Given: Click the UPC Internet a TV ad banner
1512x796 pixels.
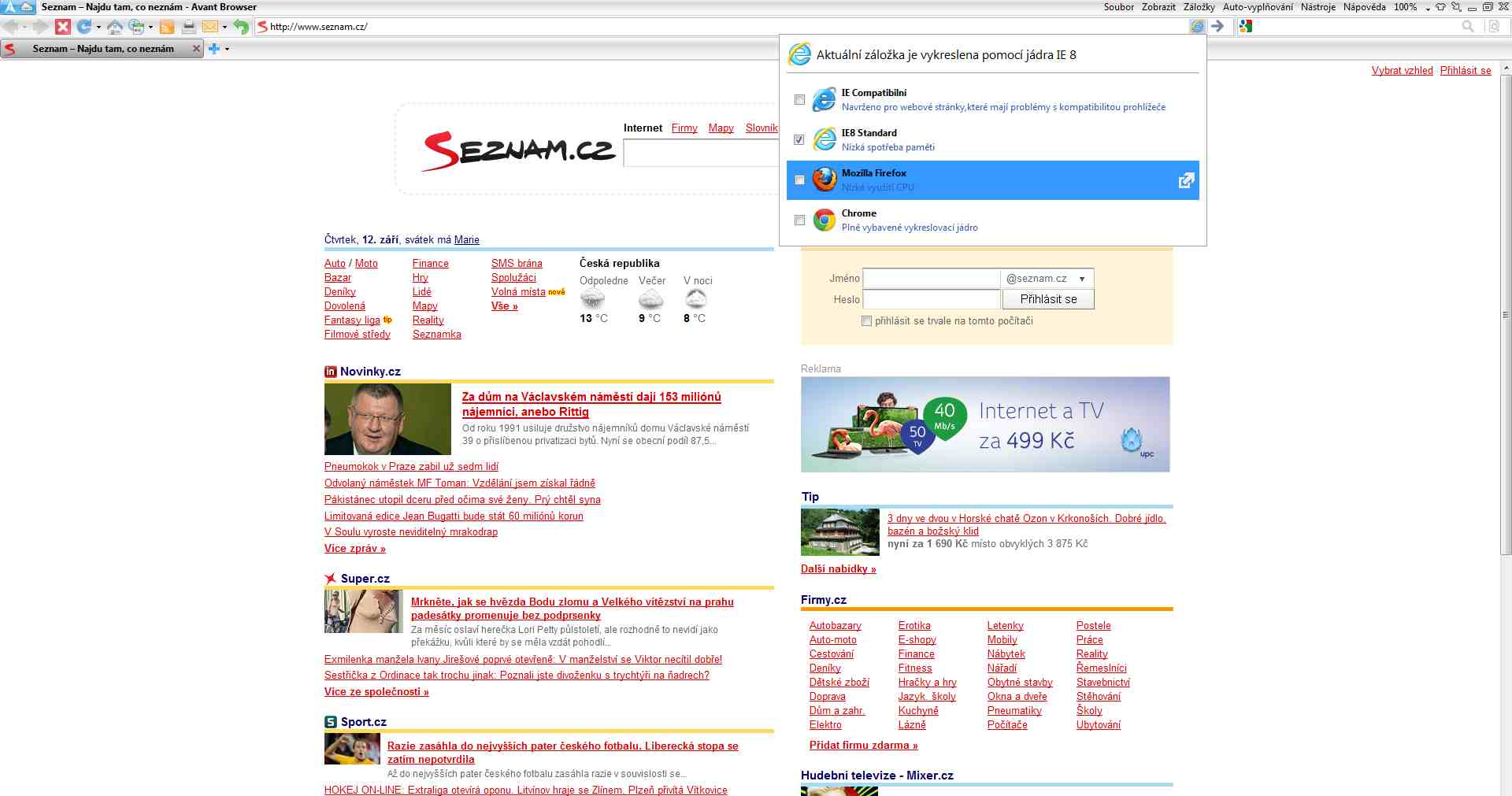Looking at the screenshot, I should pos(985,424).
